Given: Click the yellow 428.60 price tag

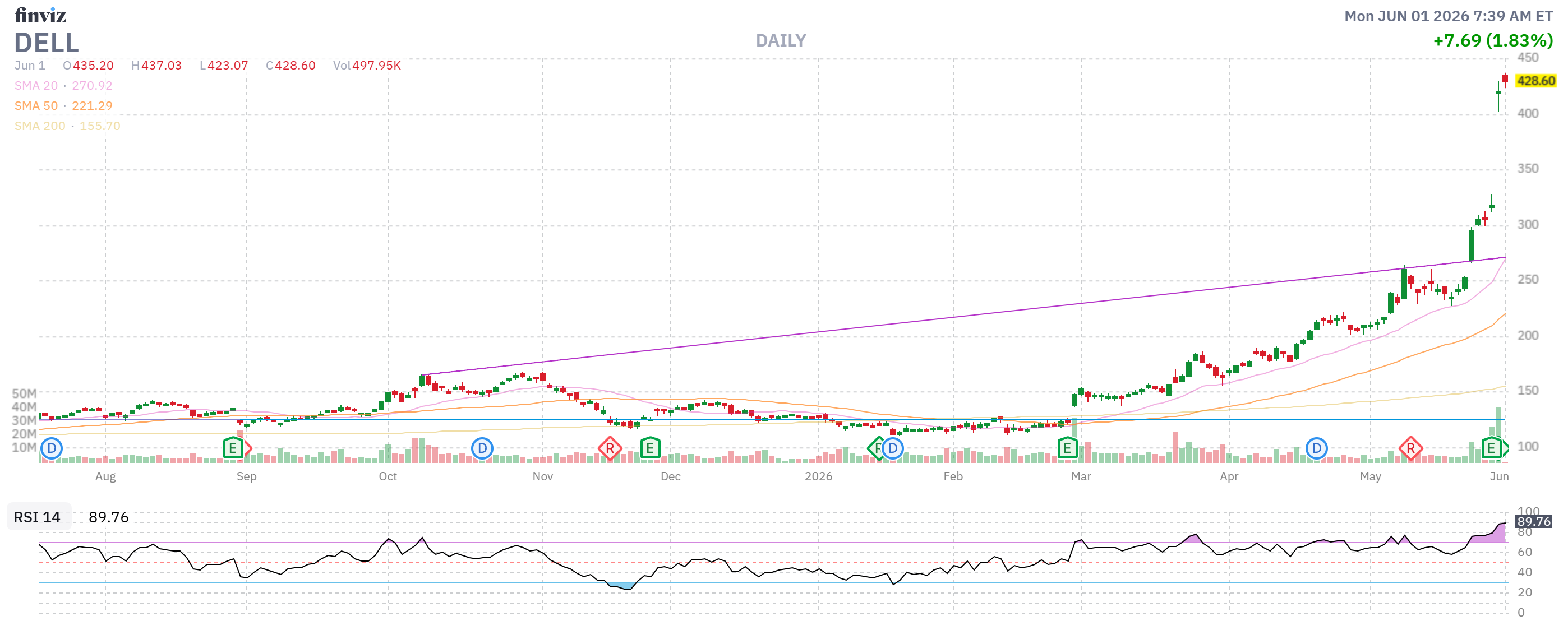Looking at the screenshot, I should tap(1535, 81).
